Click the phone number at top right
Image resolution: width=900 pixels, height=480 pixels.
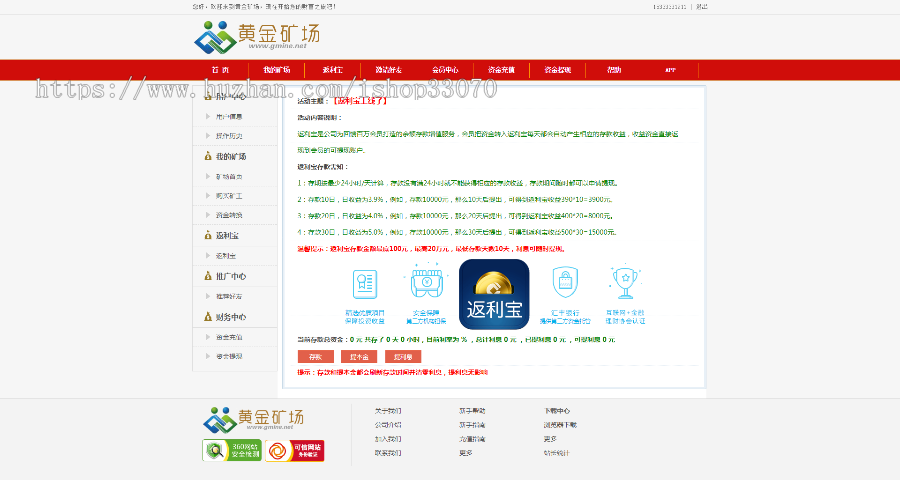pyautogui.click(x=670, y=7)
